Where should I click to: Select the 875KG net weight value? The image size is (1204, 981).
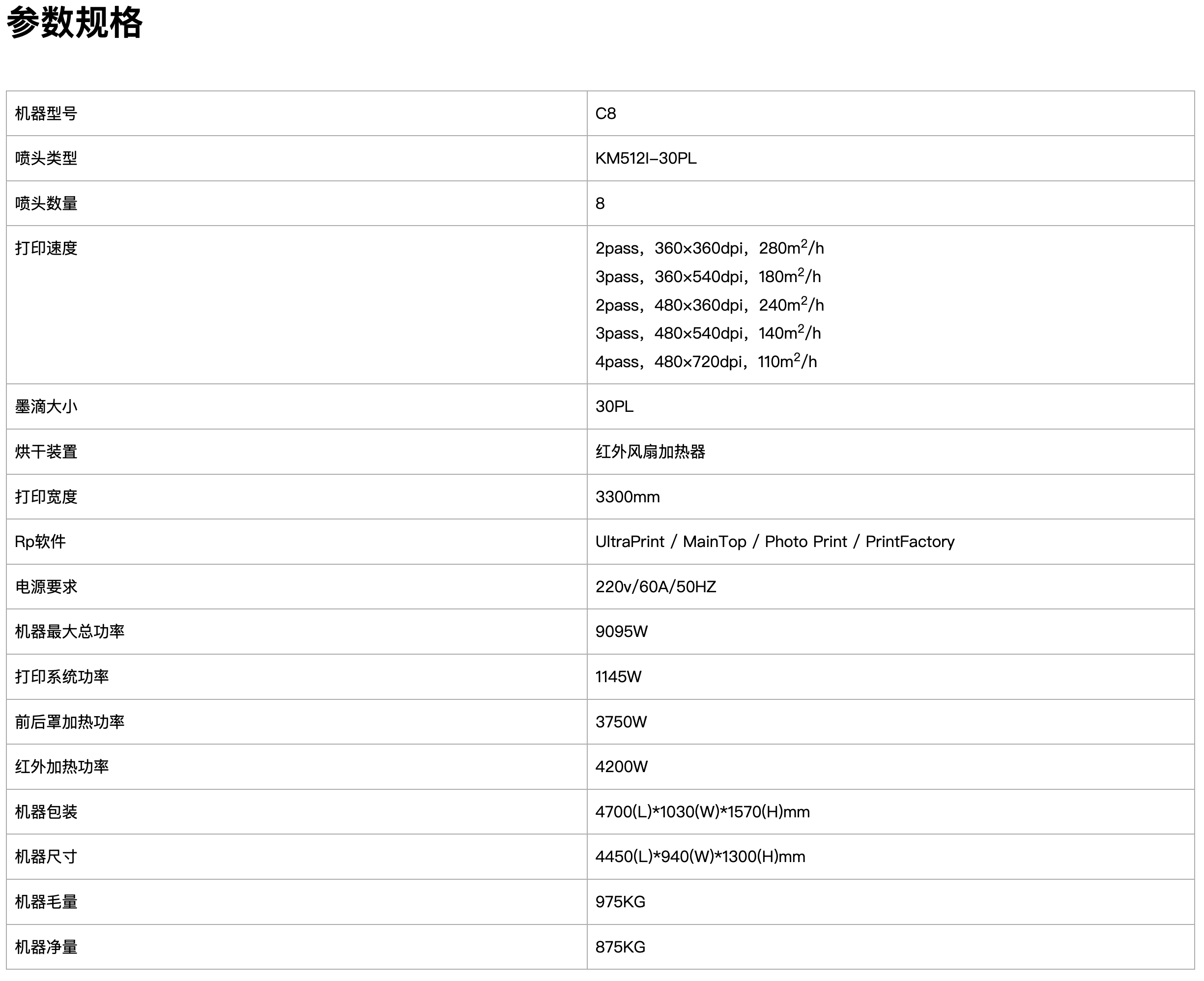(620, 947)
